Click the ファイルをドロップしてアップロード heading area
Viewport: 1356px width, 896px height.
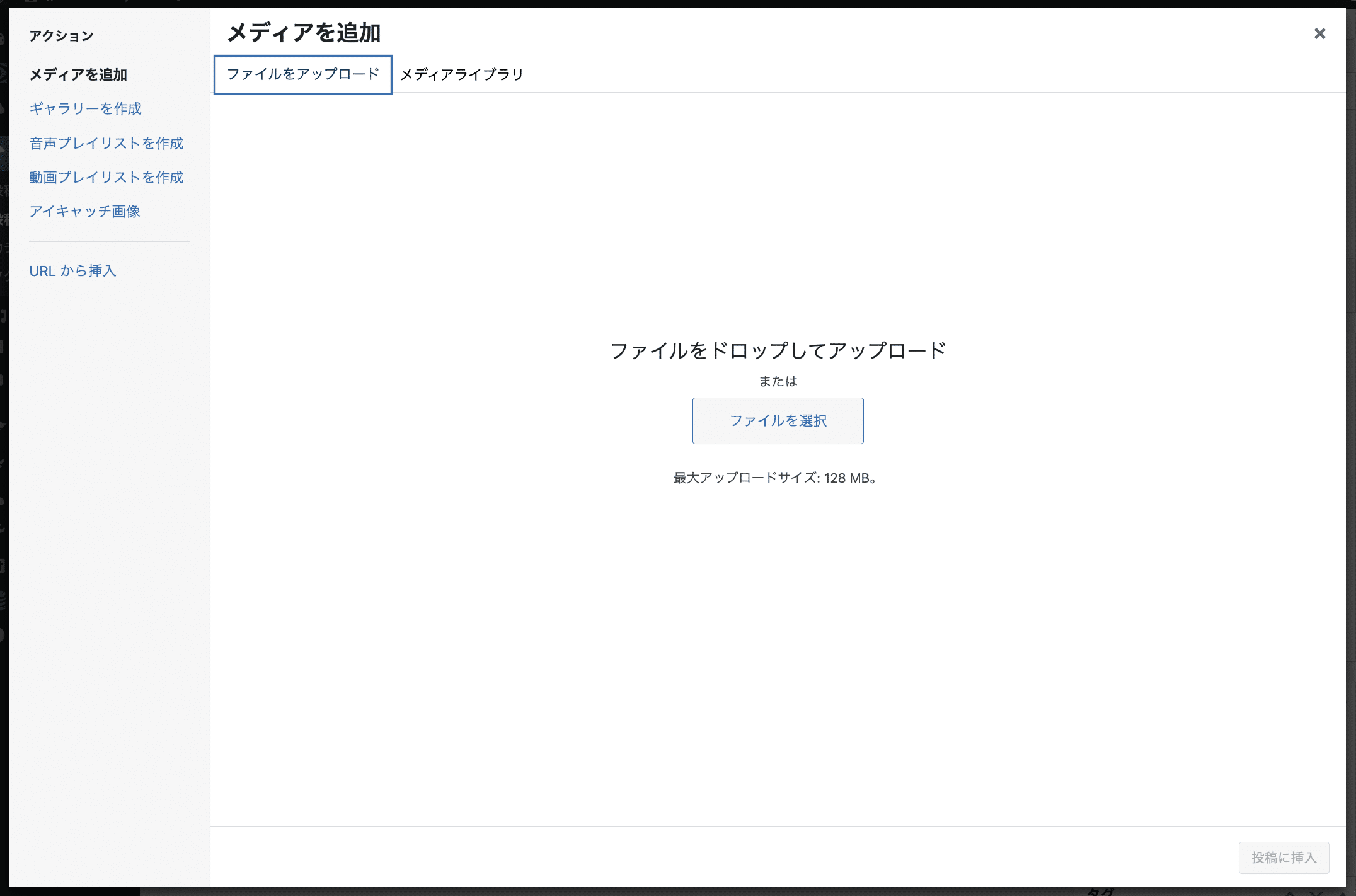[x=778, y=351]
